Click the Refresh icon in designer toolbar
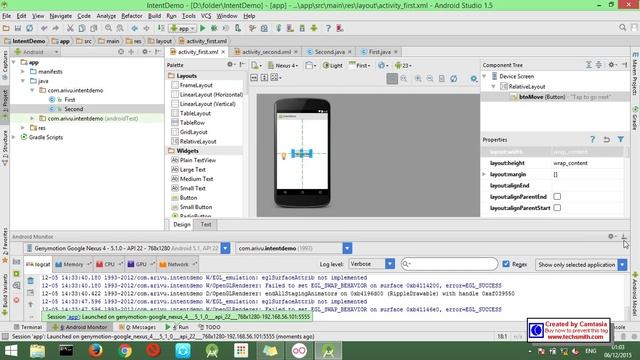 [453, 78]
